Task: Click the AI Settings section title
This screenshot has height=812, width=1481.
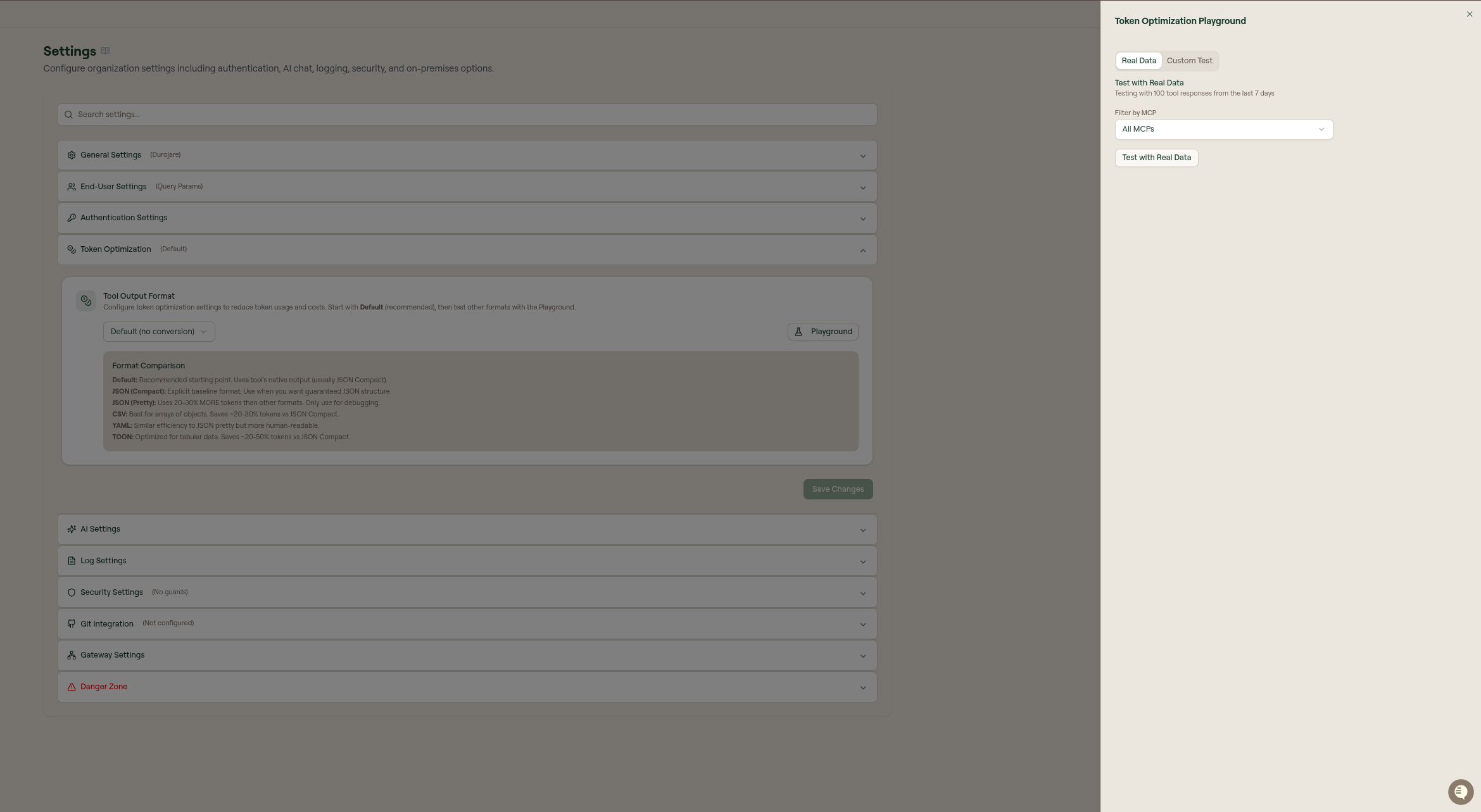Action: (x=100, y=529)
